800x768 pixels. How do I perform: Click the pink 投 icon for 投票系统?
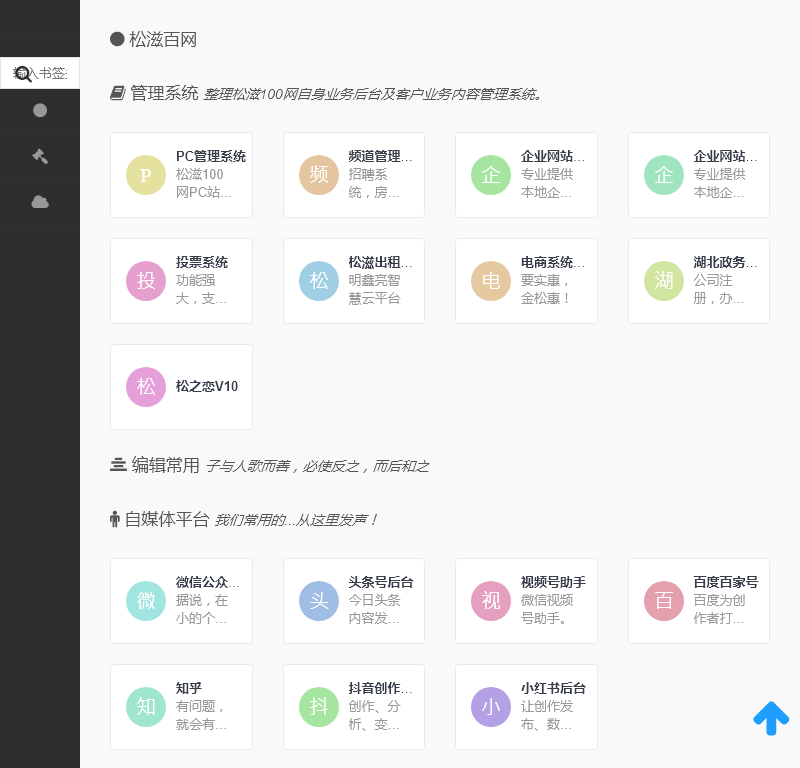point(146,281)
